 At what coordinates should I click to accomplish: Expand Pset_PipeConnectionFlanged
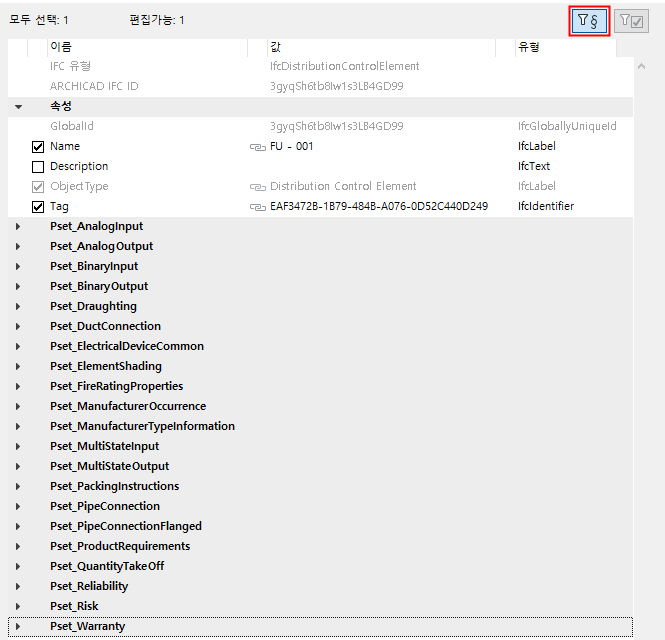coord(18,526)
